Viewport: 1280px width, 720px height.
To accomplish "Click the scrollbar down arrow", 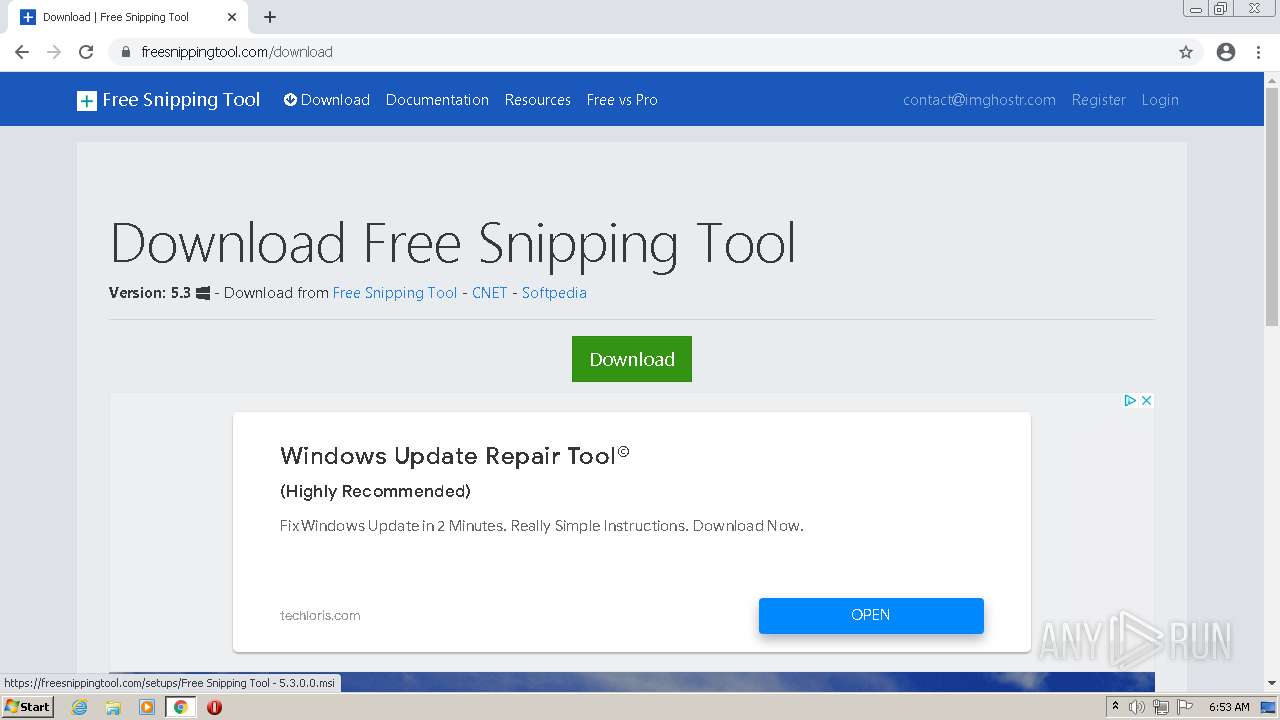I will click(1272, 684).
